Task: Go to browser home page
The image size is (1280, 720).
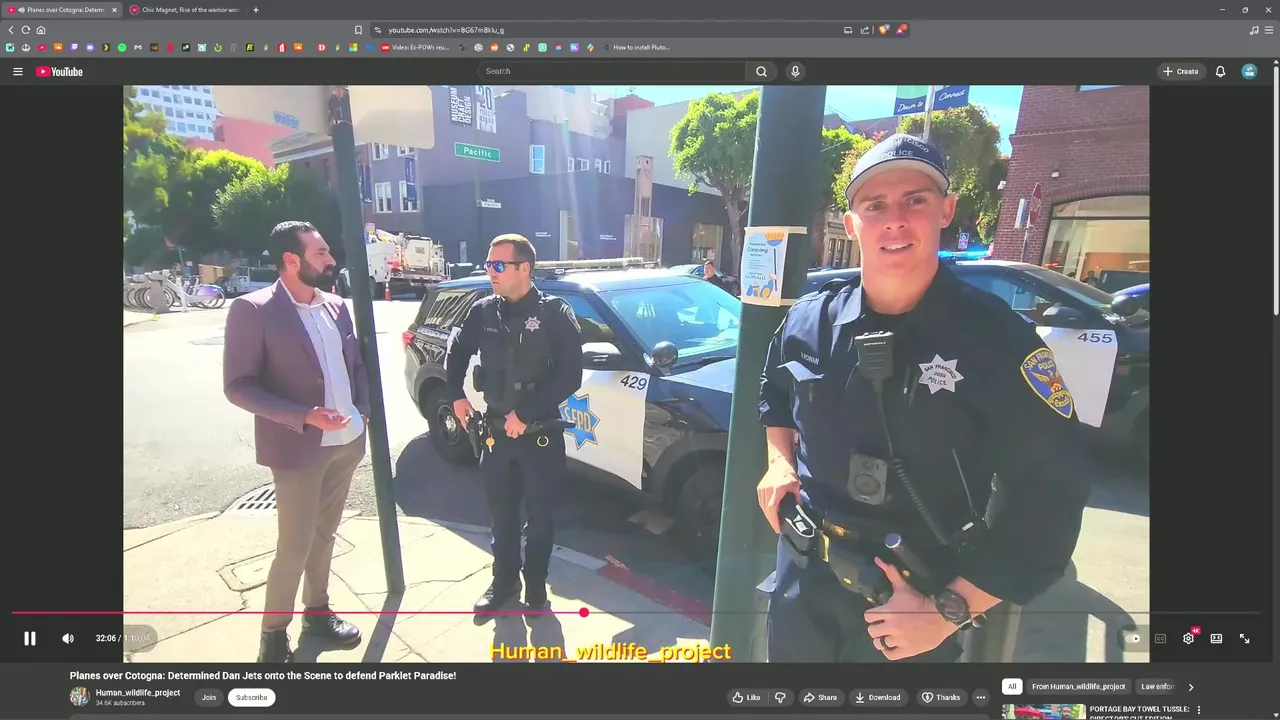Action: click(x=41, y=30)
